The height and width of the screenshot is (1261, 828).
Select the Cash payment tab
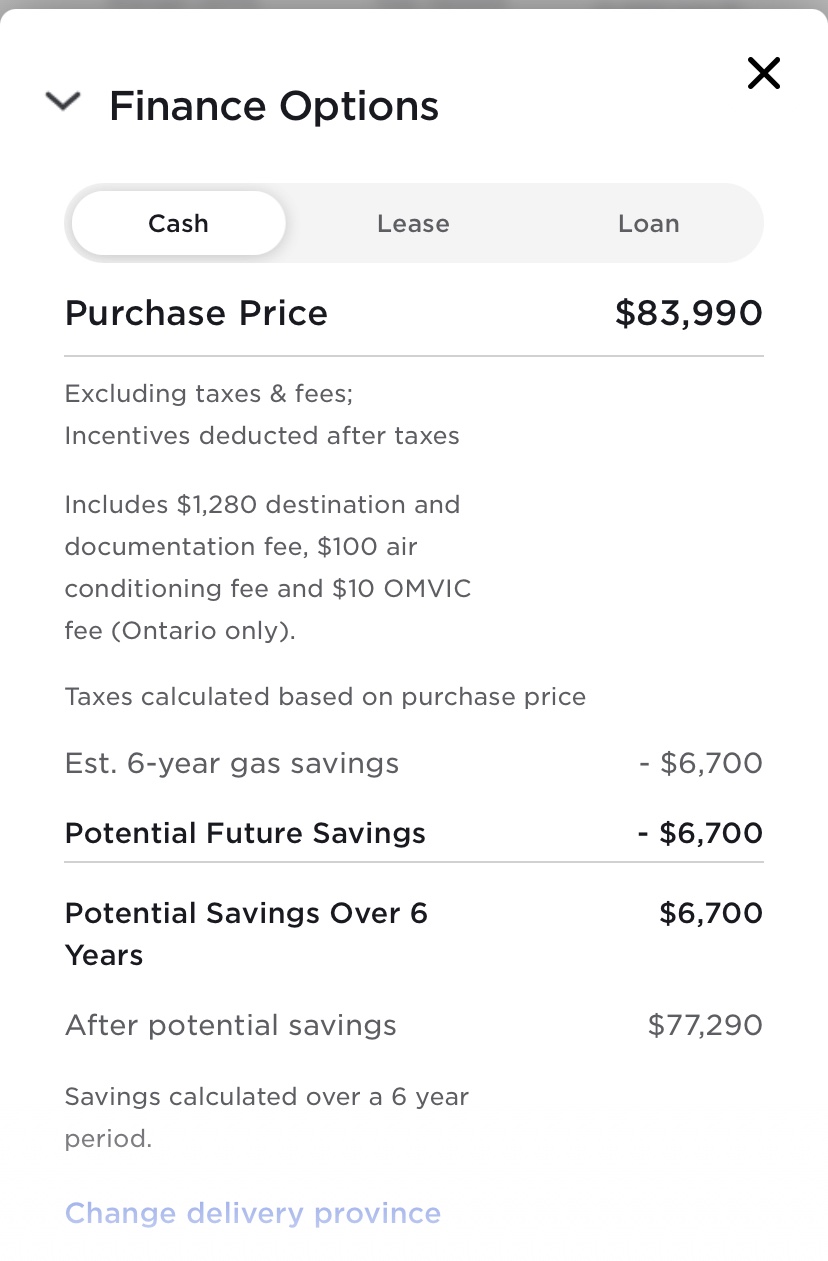[179, 223]
